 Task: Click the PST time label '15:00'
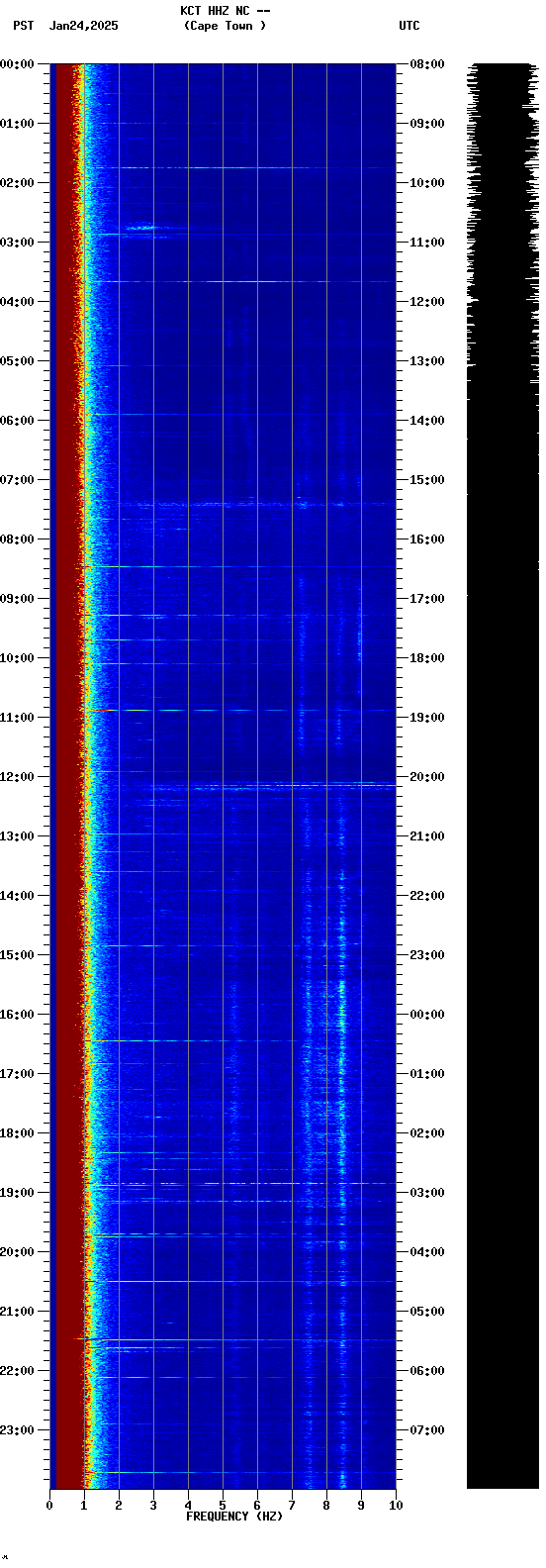click(x=17, y=955)
